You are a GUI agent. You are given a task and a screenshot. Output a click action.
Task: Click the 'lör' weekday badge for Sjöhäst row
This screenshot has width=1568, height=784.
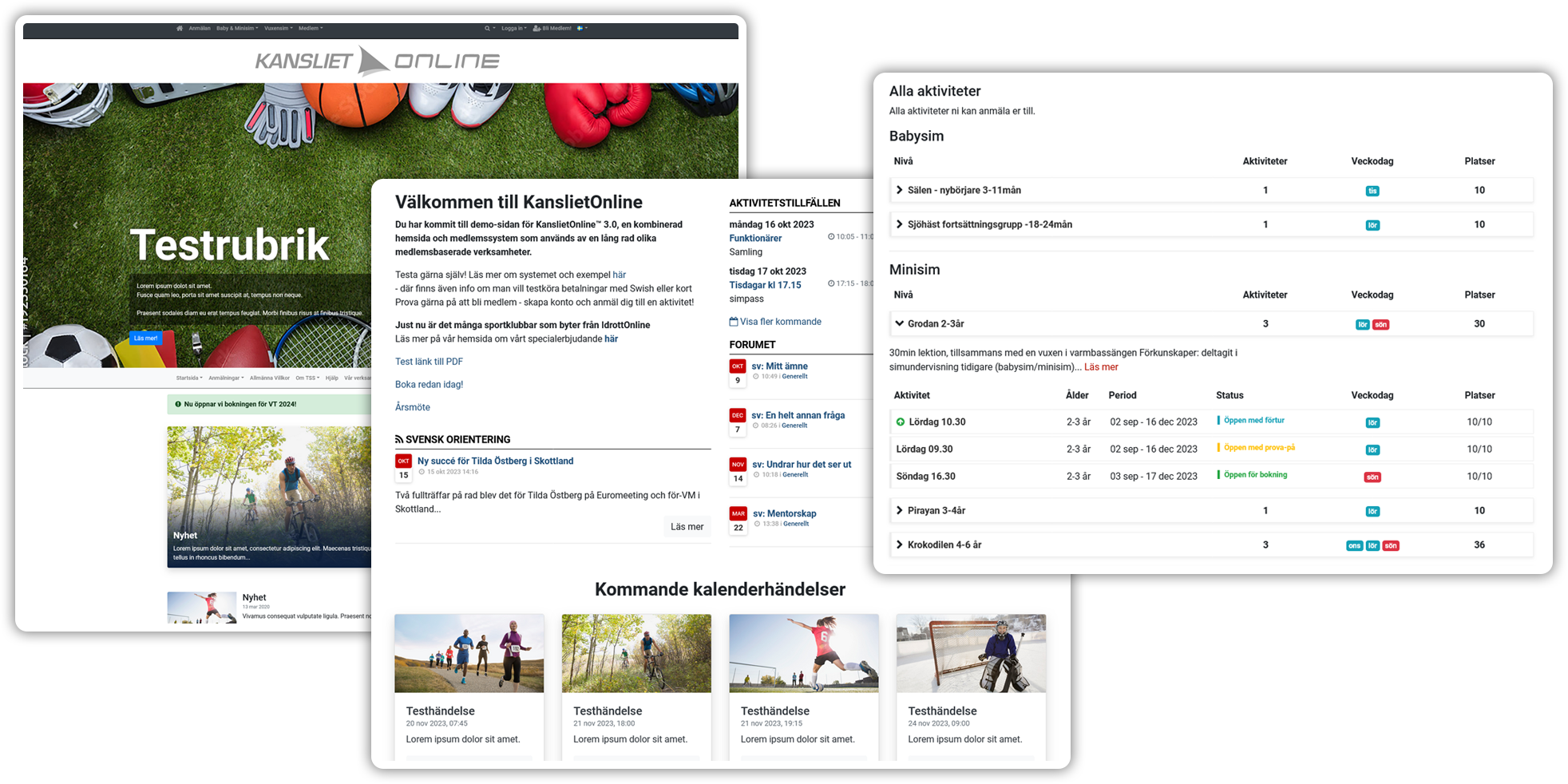coord(1372,225)
